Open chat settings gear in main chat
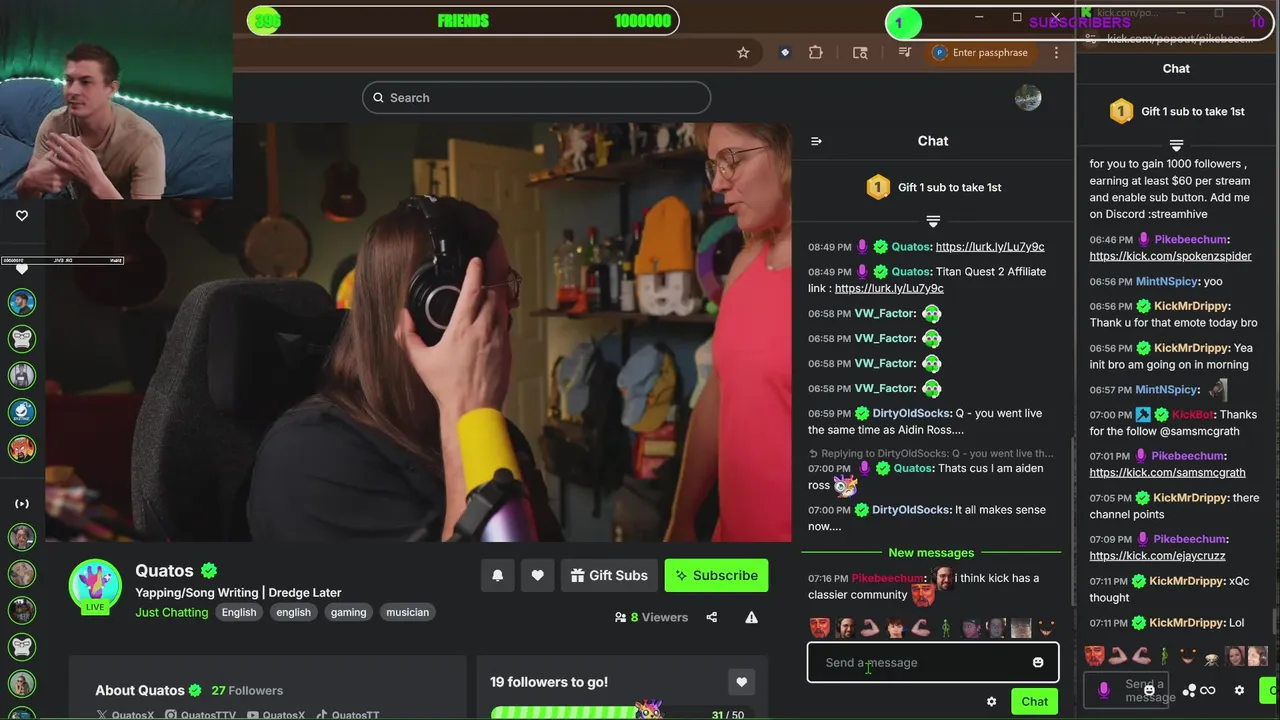The width and height of the screenshot is (1280, 720). (991, 702)
